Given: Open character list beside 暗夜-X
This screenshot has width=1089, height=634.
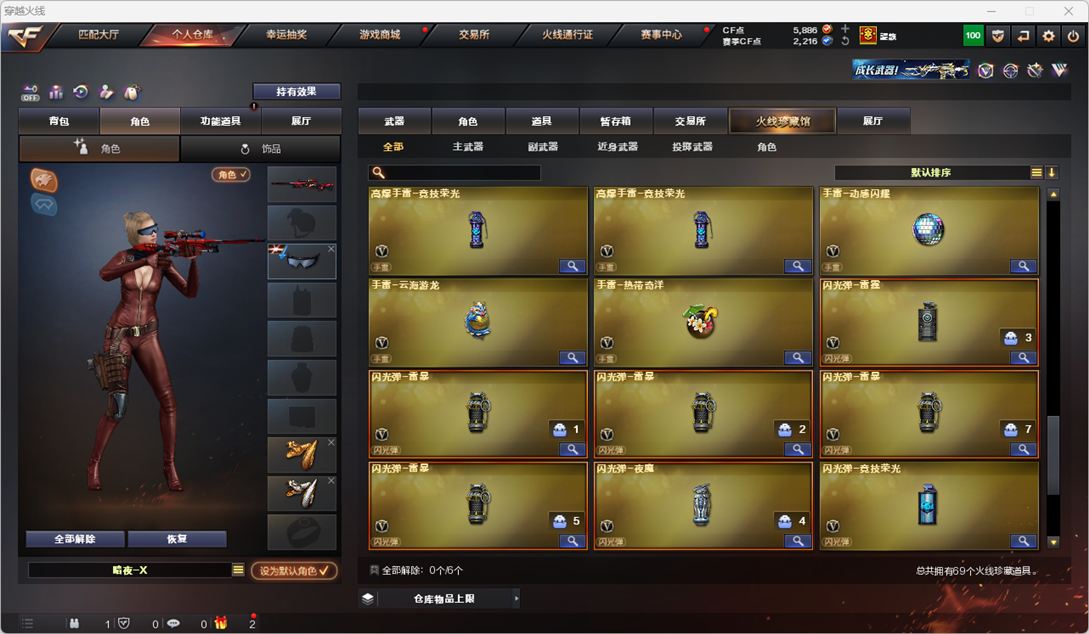Looking at the screenshot, I should 238,569.
